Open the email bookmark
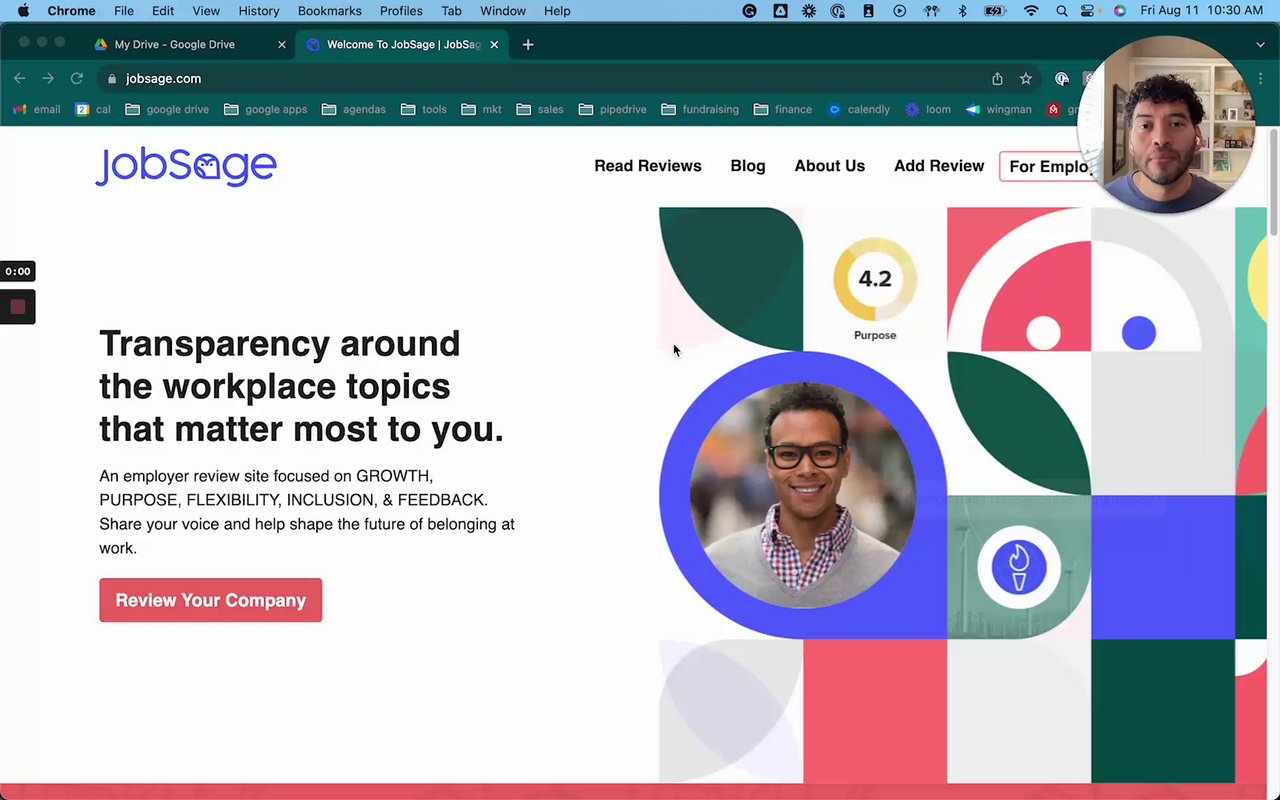This screenshot has height=800, width=1280. (36, 109)
